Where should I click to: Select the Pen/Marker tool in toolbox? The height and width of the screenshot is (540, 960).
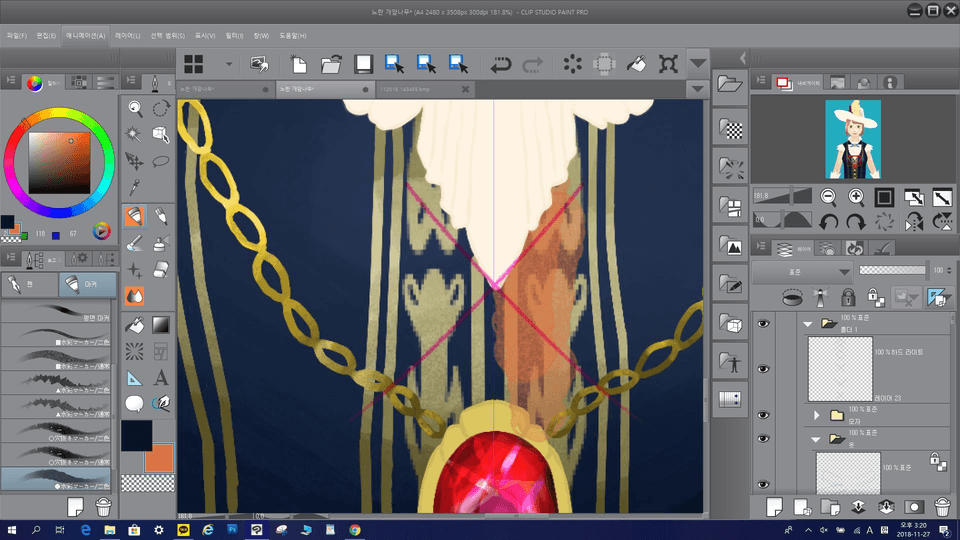point(135,216)
